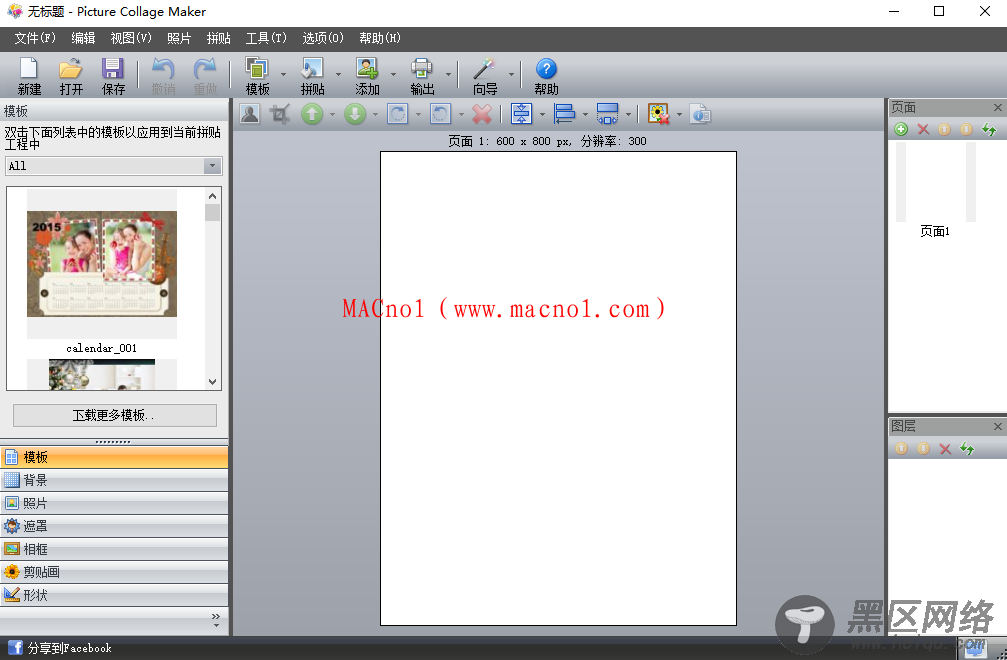Click the center-align vertically icon
This screenshot has height=660, width=1007.
(x=521, y=114)
